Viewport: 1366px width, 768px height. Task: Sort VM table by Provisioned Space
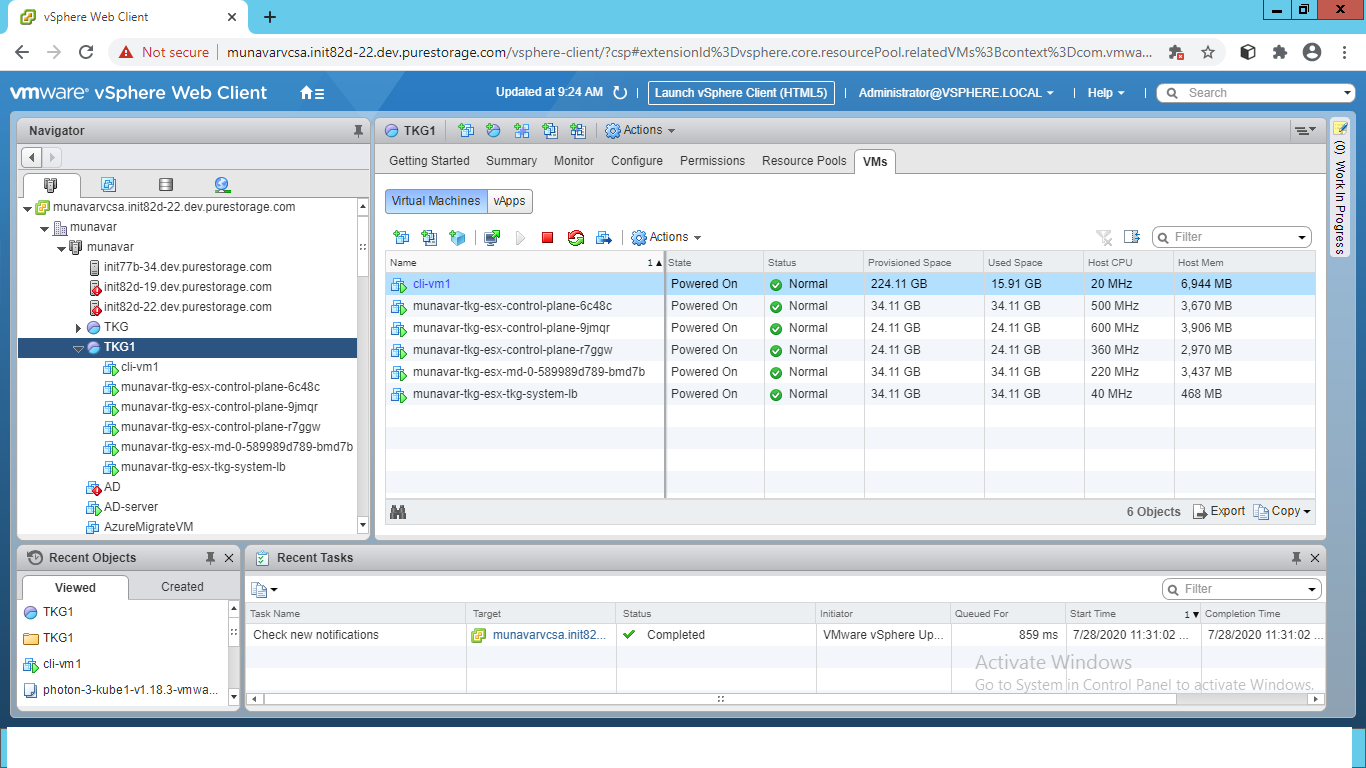coord(923,263)
